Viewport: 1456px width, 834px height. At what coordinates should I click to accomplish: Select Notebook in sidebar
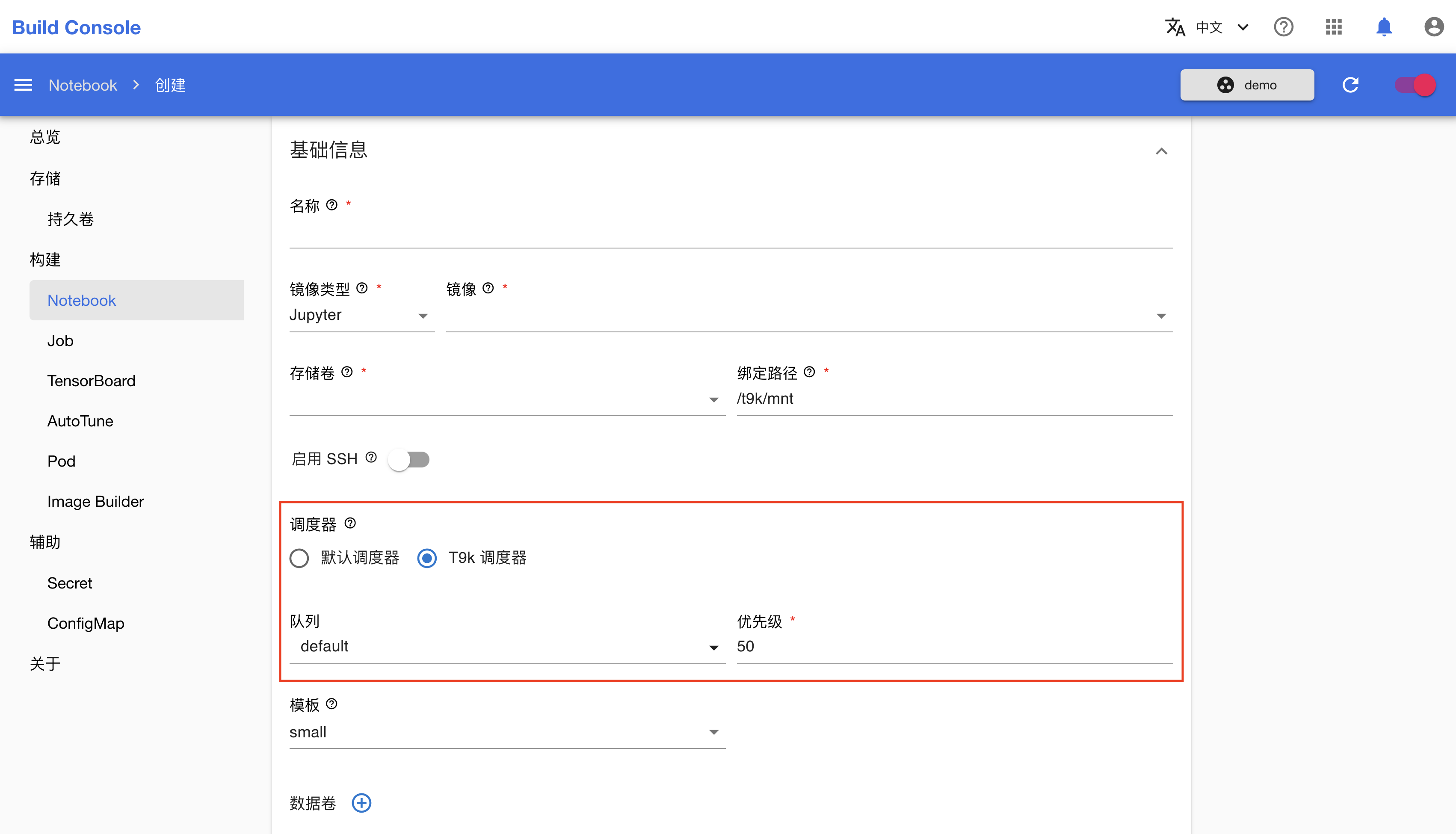click(x=136, y=300)
